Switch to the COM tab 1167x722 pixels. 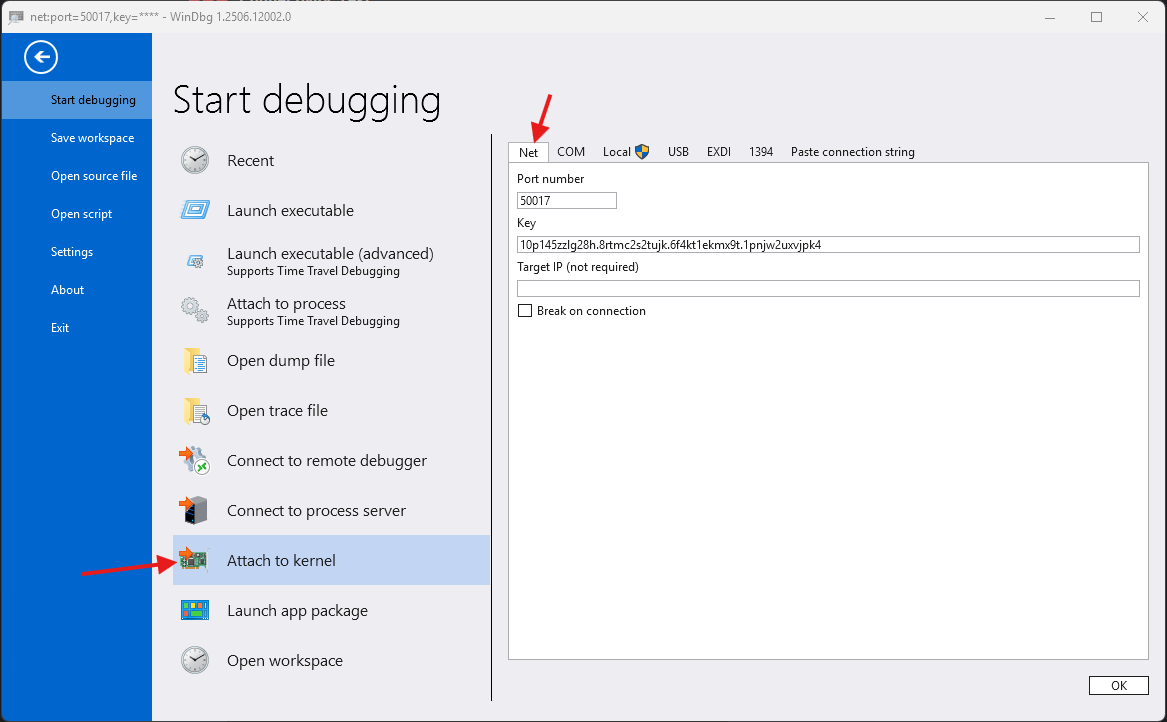(571, 152)
